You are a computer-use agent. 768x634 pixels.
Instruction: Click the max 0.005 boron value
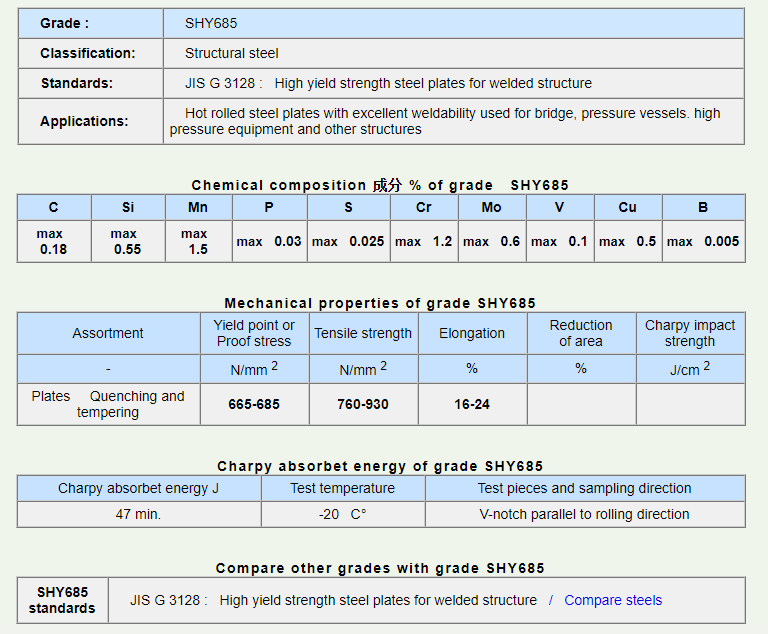703,241
